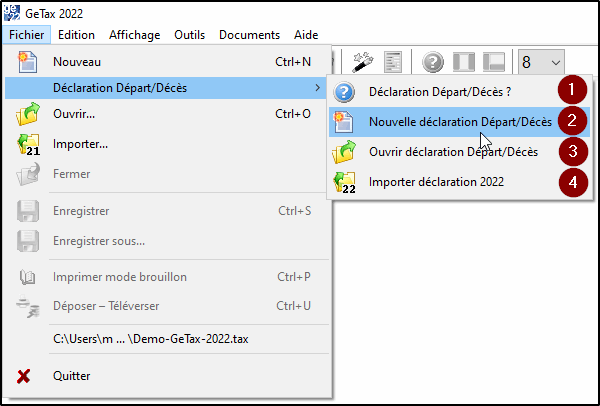Open the Aide menu

coord(306,35)
